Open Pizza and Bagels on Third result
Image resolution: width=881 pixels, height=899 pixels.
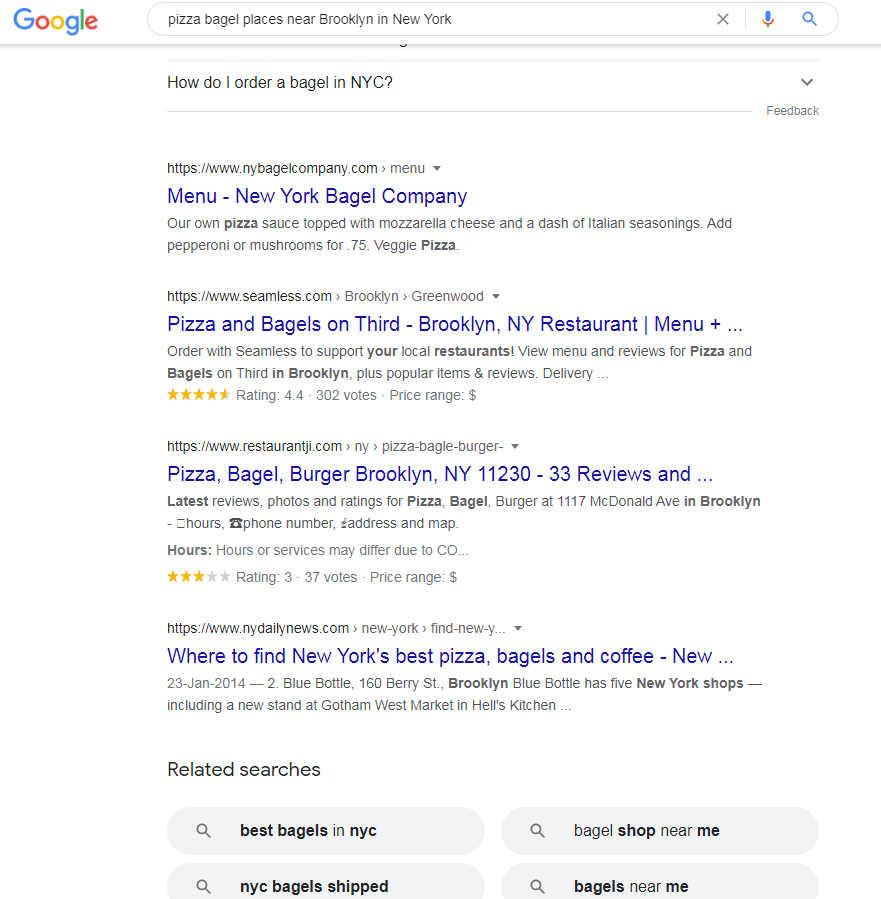pyautogui.click(x=455, y=324)
